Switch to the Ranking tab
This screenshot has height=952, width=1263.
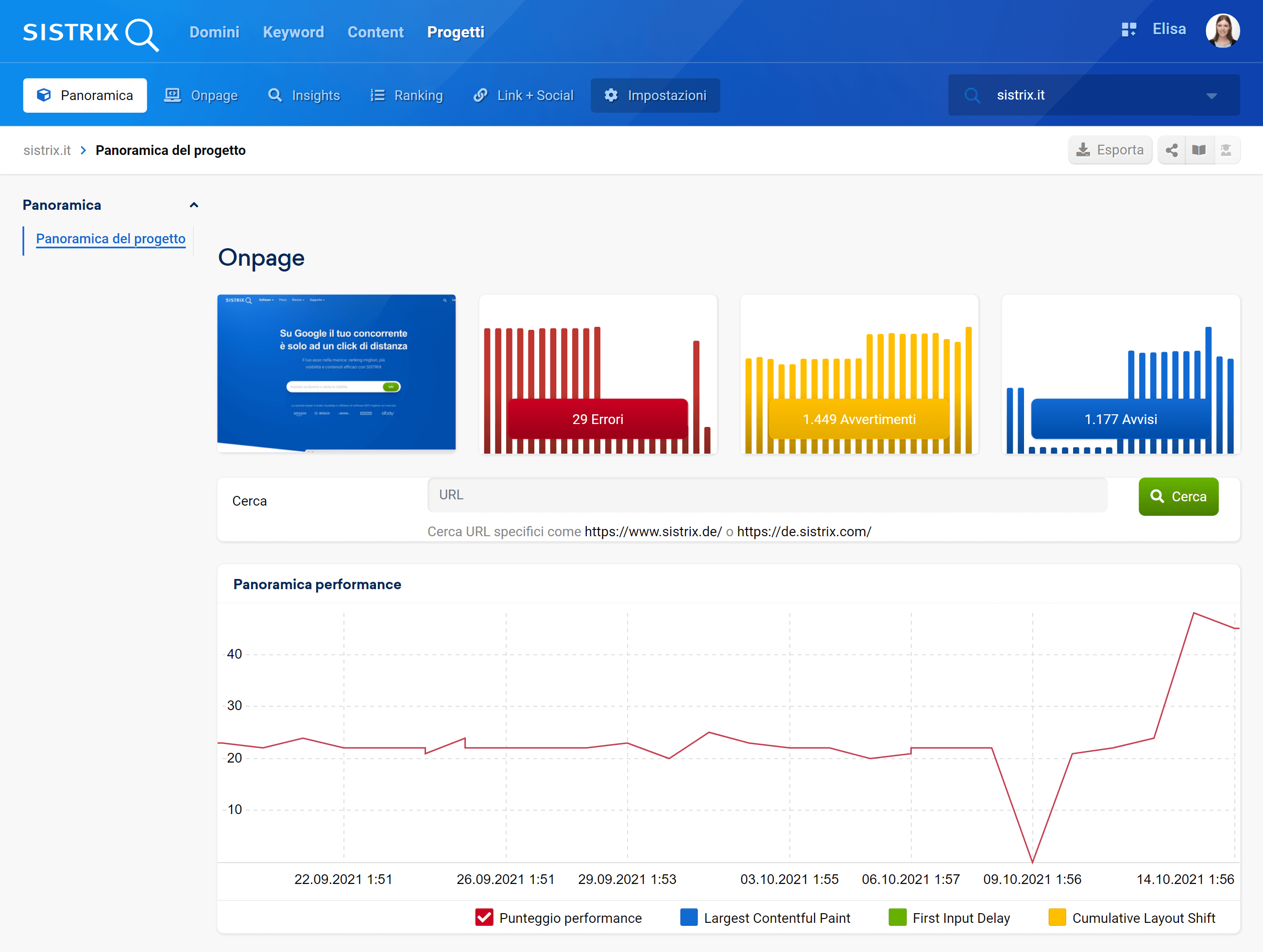pyautogui.click(x=407, y=95)
